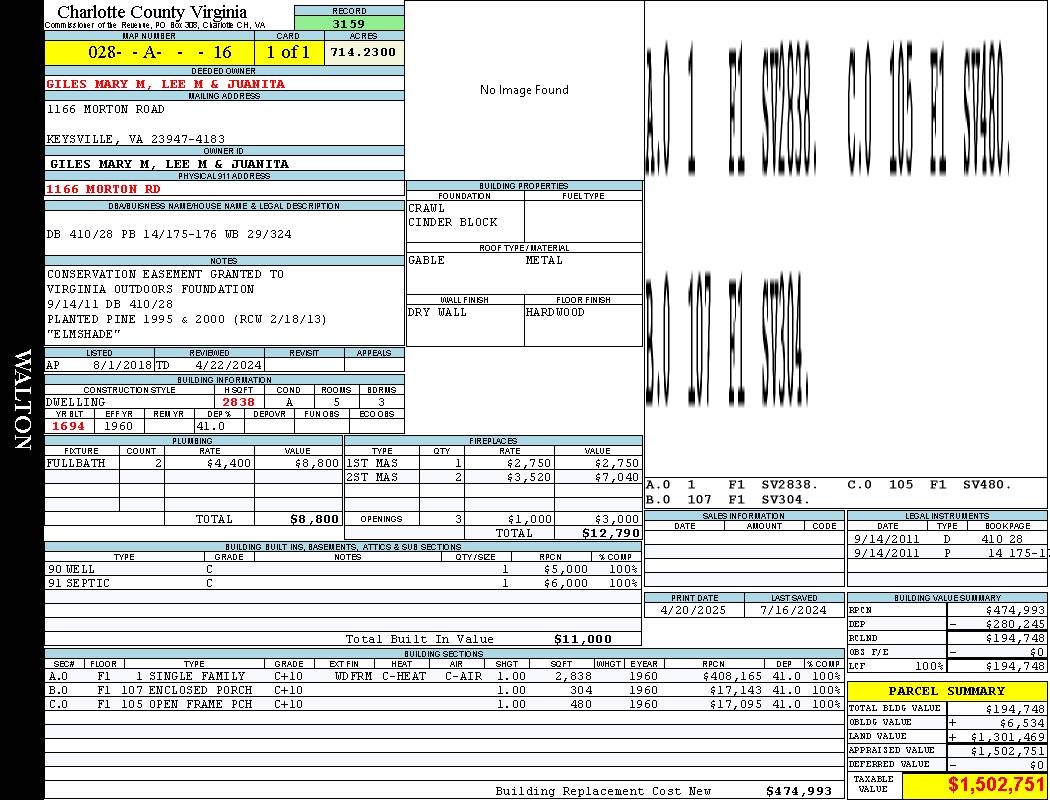Click DEP value $280,245 in building value summary
The image size is (1050, 800).
(x=1015, y=625)
